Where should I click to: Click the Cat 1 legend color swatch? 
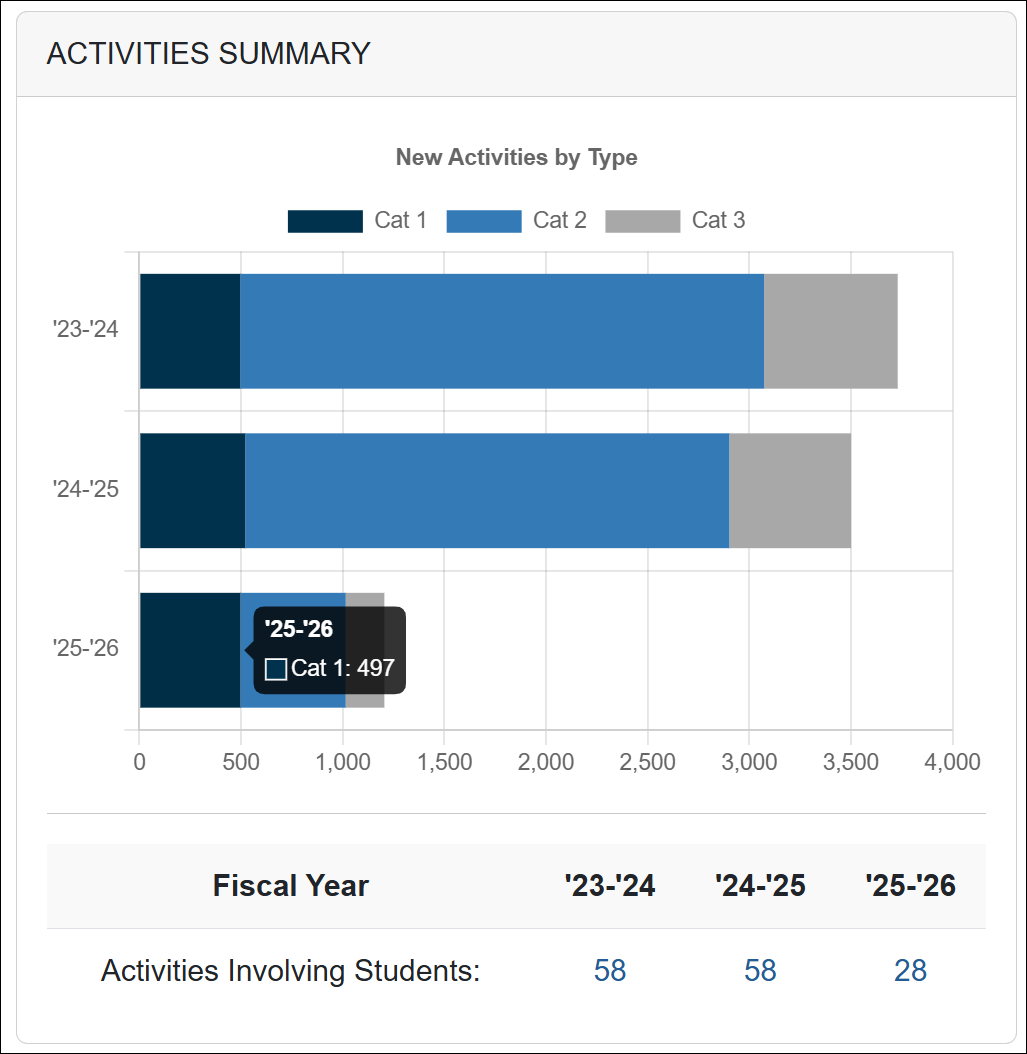(x=325, y=221)
